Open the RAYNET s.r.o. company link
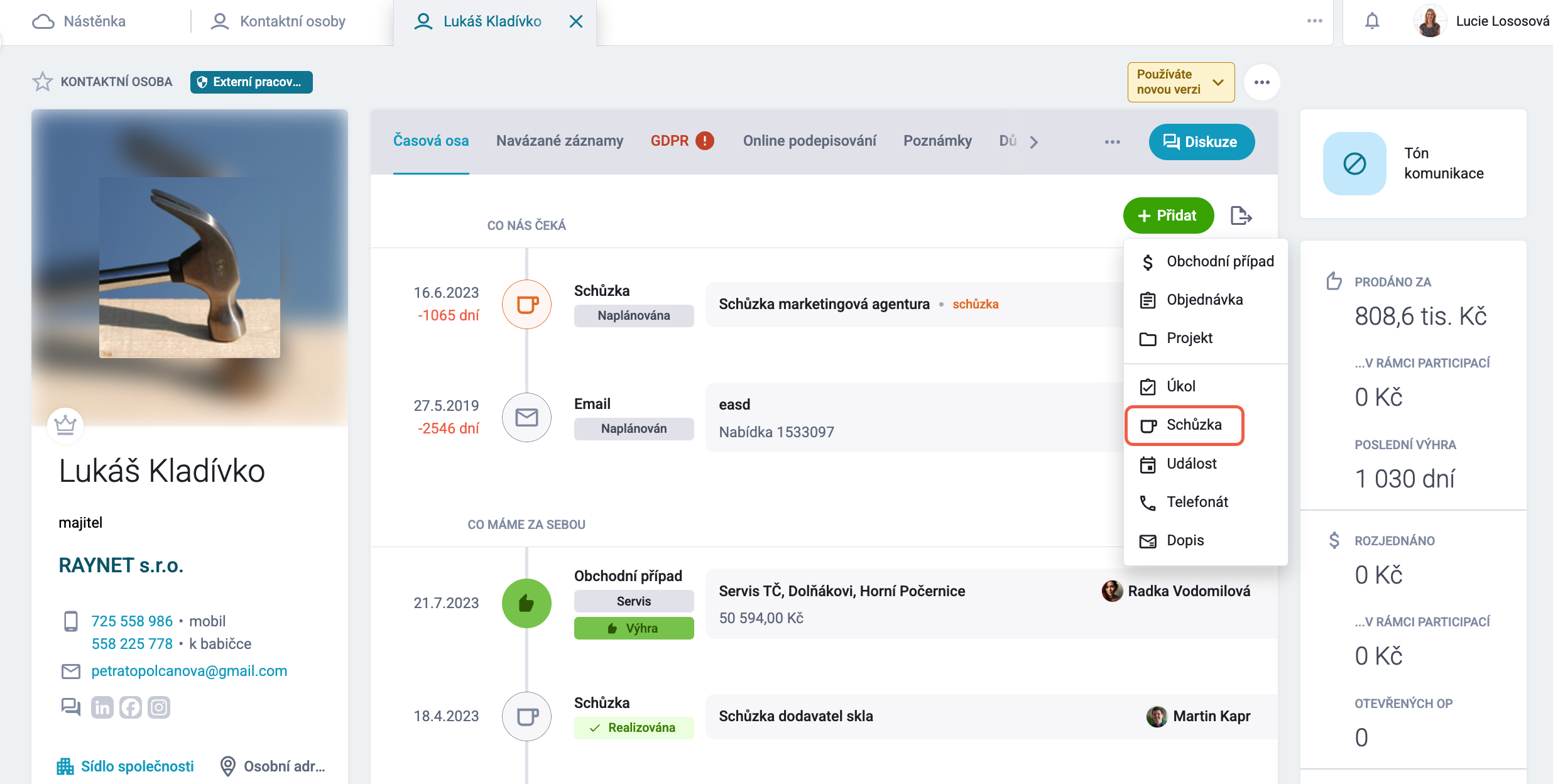Viewport: 1553px width, 784px height. 121,565
